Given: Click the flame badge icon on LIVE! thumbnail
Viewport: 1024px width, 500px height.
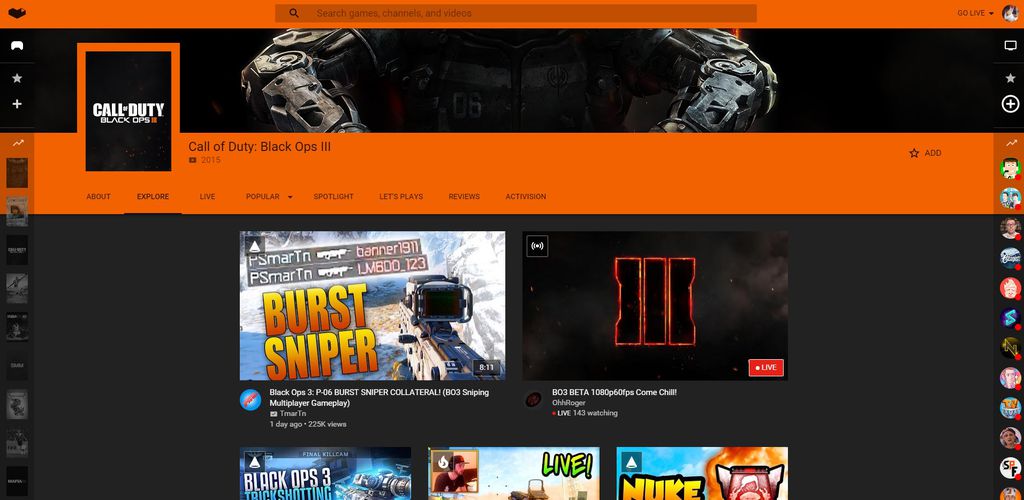Looking at the screenshot, I should (443, 462).
